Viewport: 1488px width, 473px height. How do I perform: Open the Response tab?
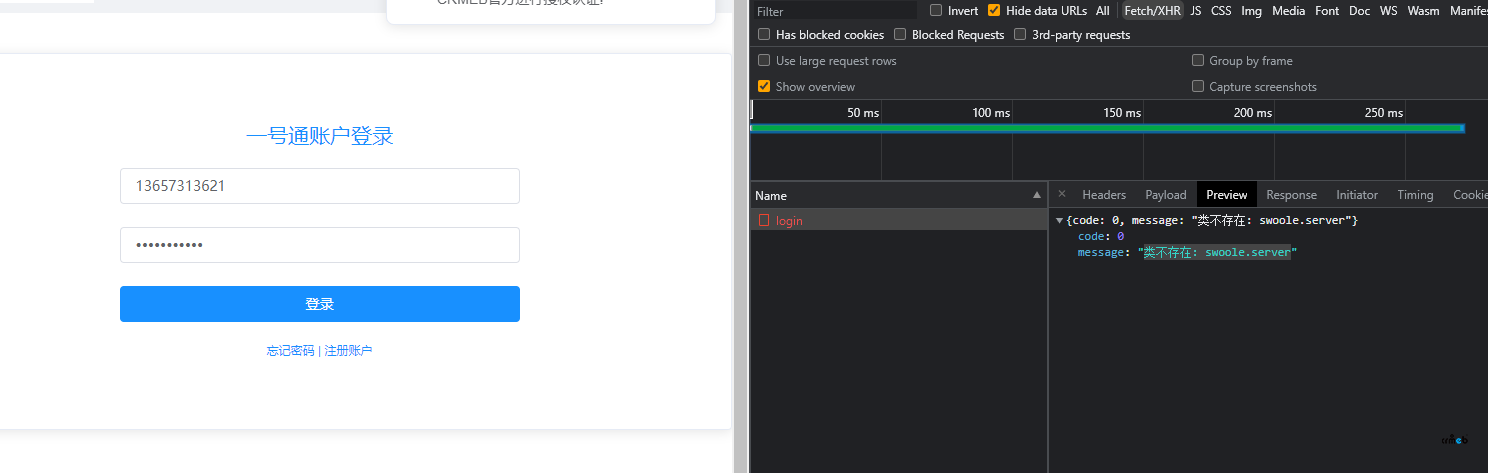click(1291, 194)
